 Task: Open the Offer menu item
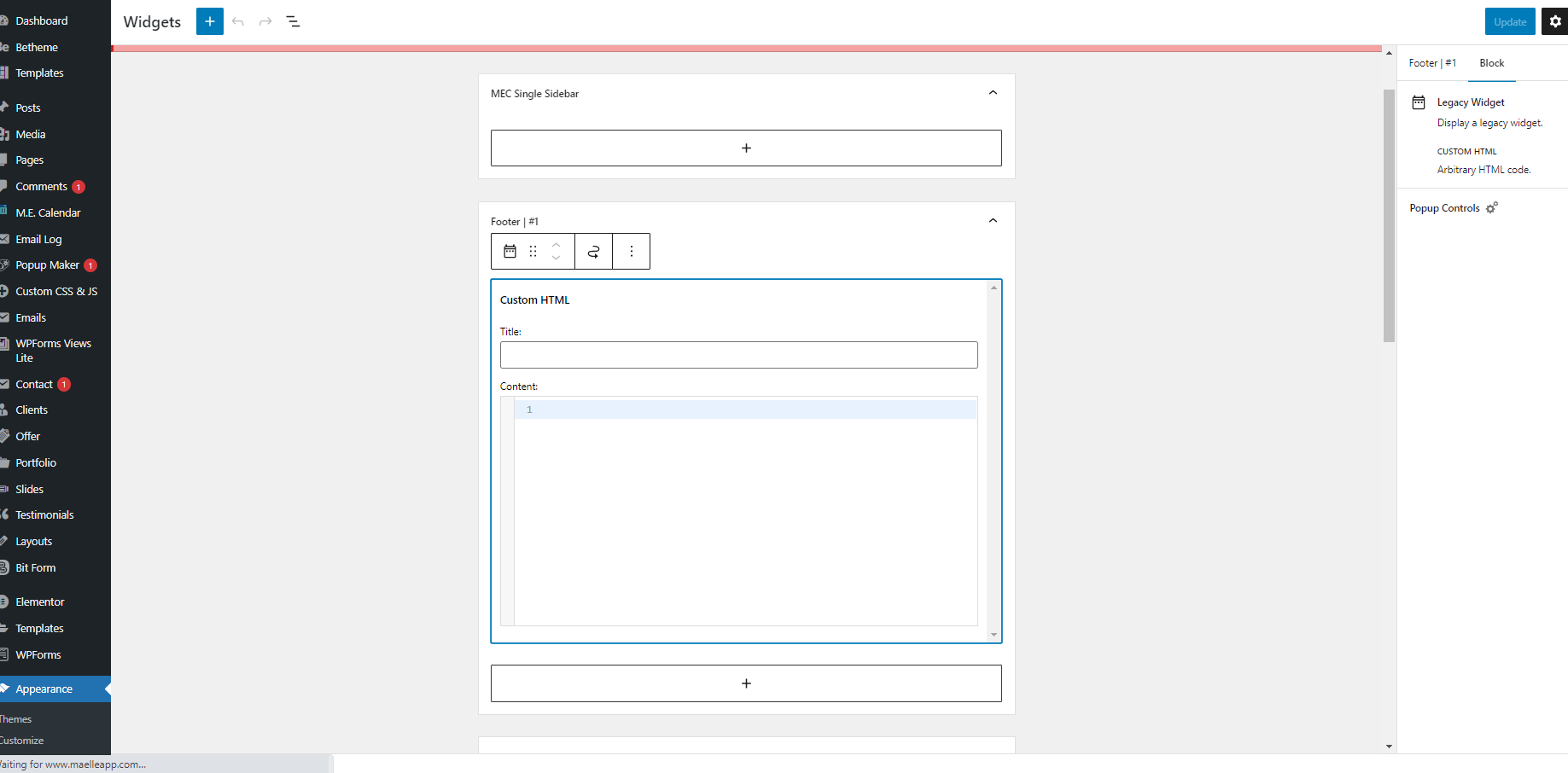pos(28,436)
